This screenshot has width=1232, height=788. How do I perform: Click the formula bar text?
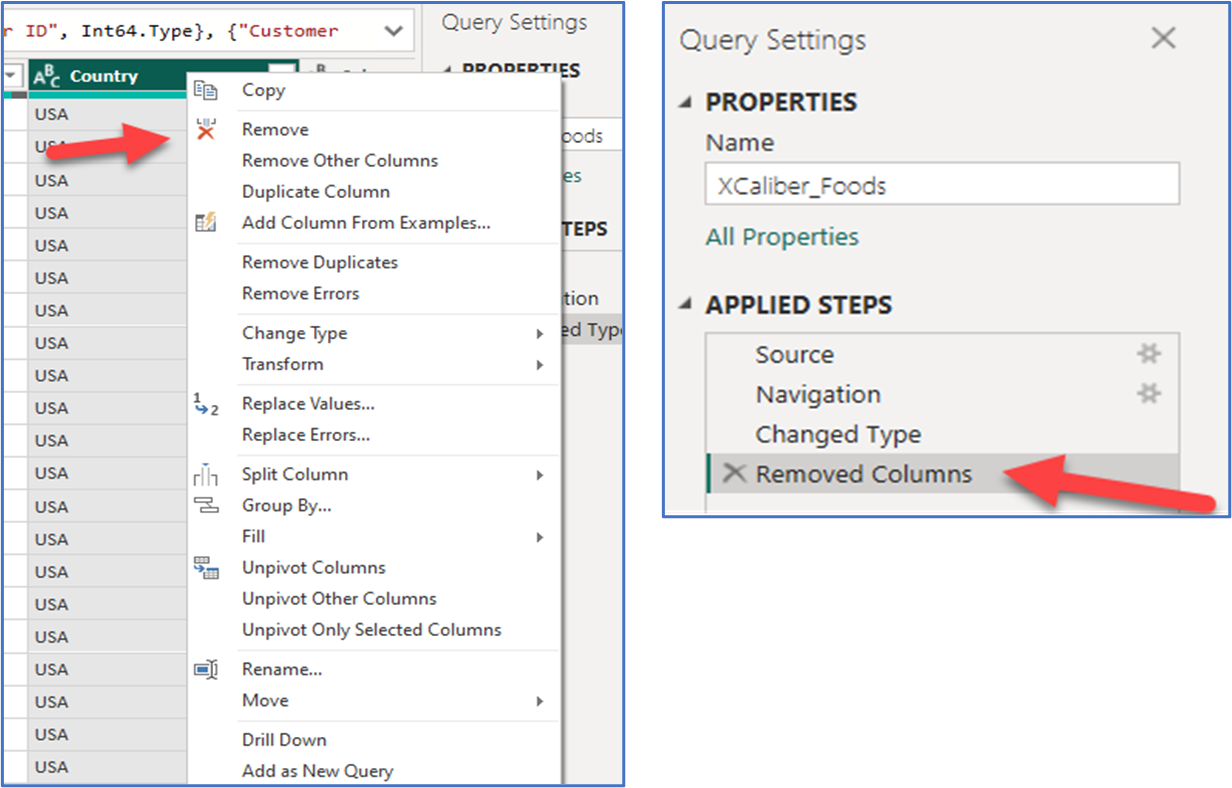pyautogui.click(x=170, y=31)
